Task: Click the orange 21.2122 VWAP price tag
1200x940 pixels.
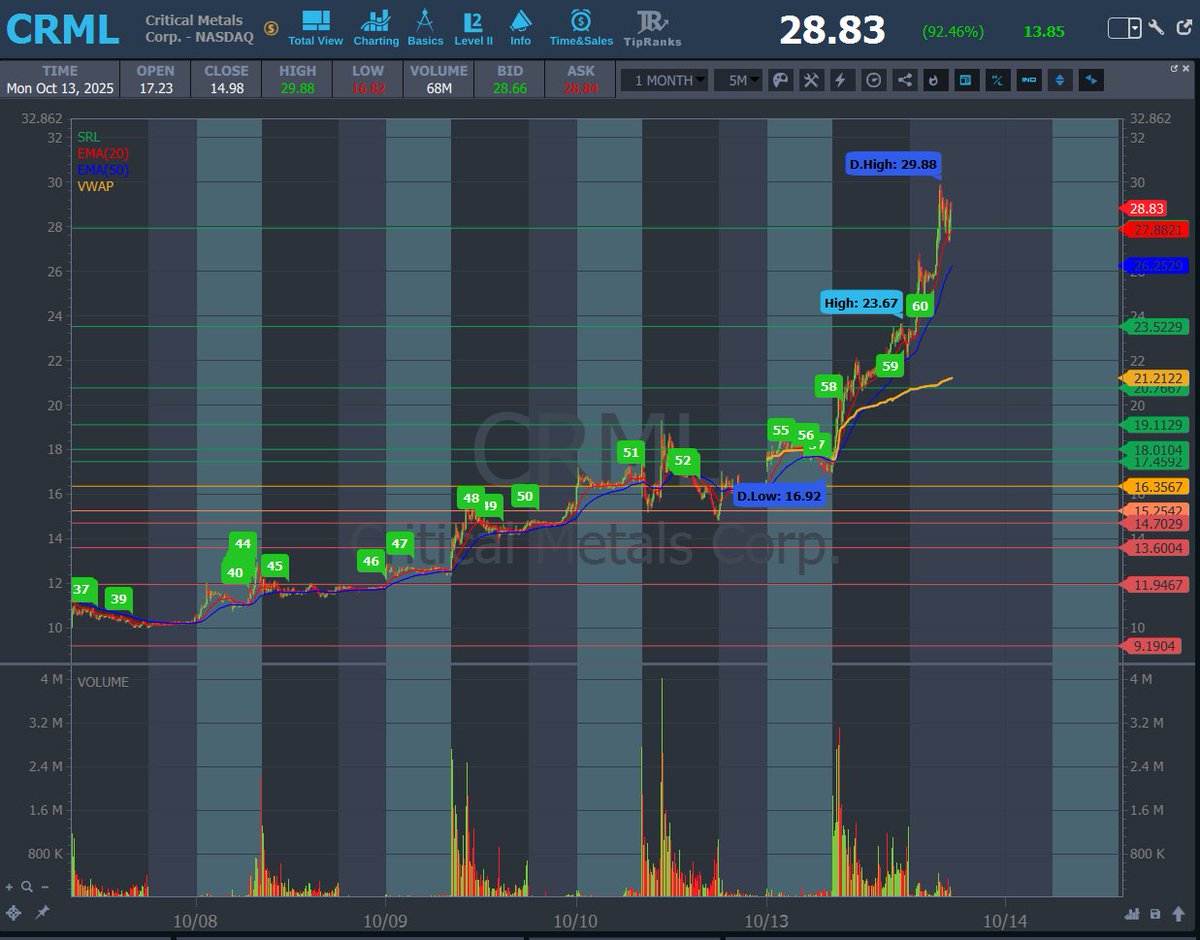Action: click(x=1156, y=378)
